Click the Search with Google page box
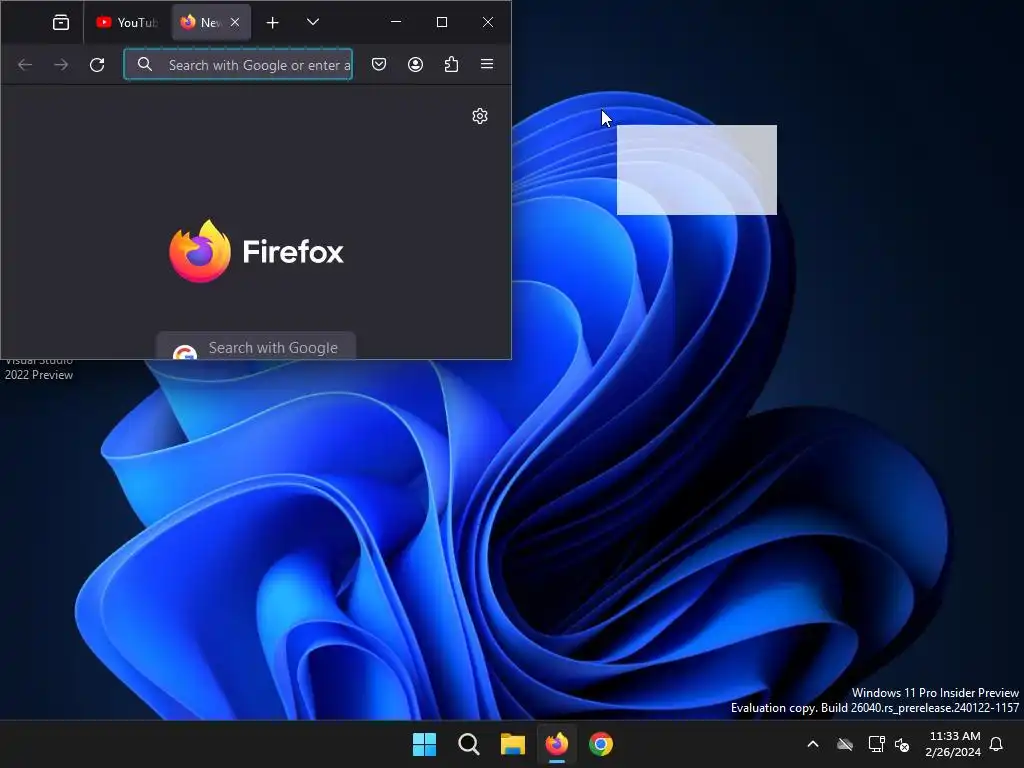This screenshot has height=768, width=1024. tap(256, 346)
